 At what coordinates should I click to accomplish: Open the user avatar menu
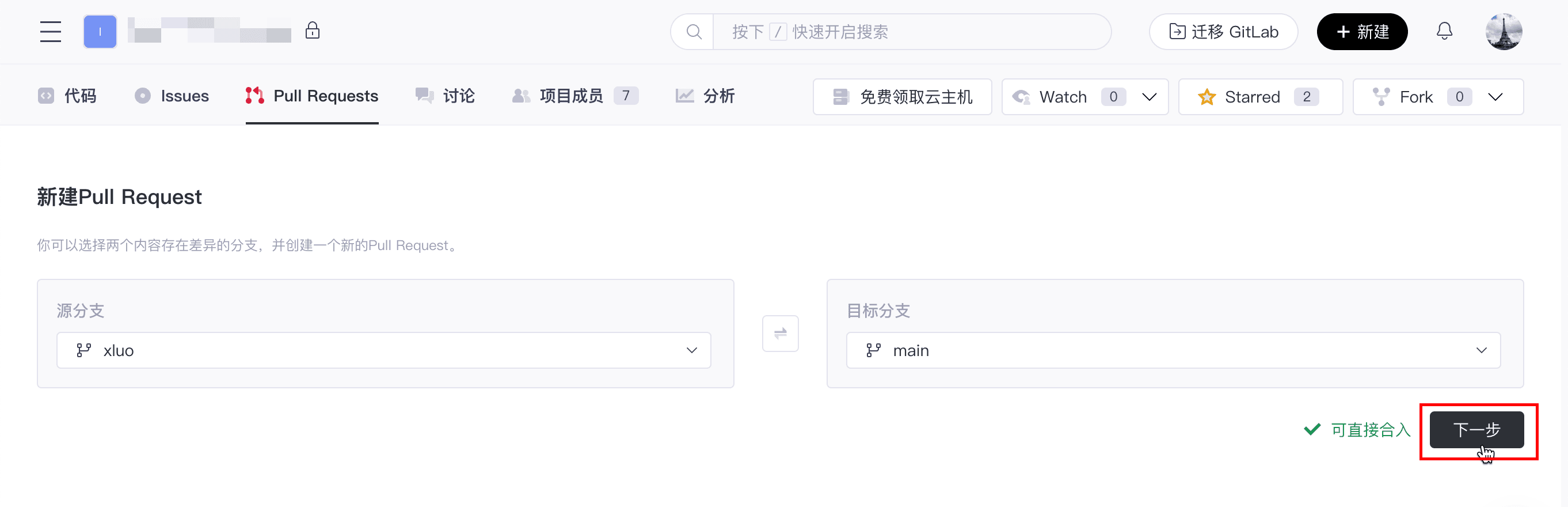[x=1503, y=32]
